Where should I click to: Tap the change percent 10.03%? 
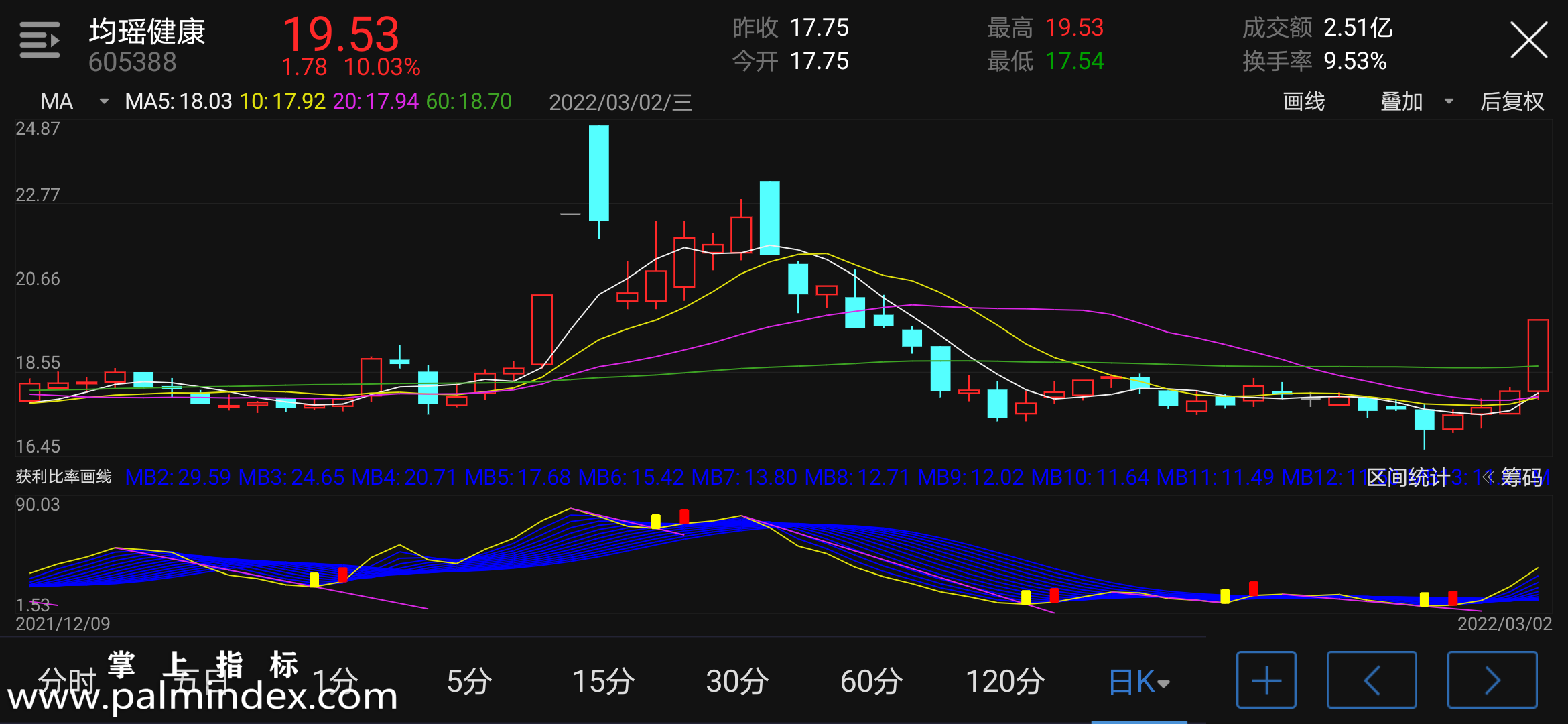tap(382, 67)
